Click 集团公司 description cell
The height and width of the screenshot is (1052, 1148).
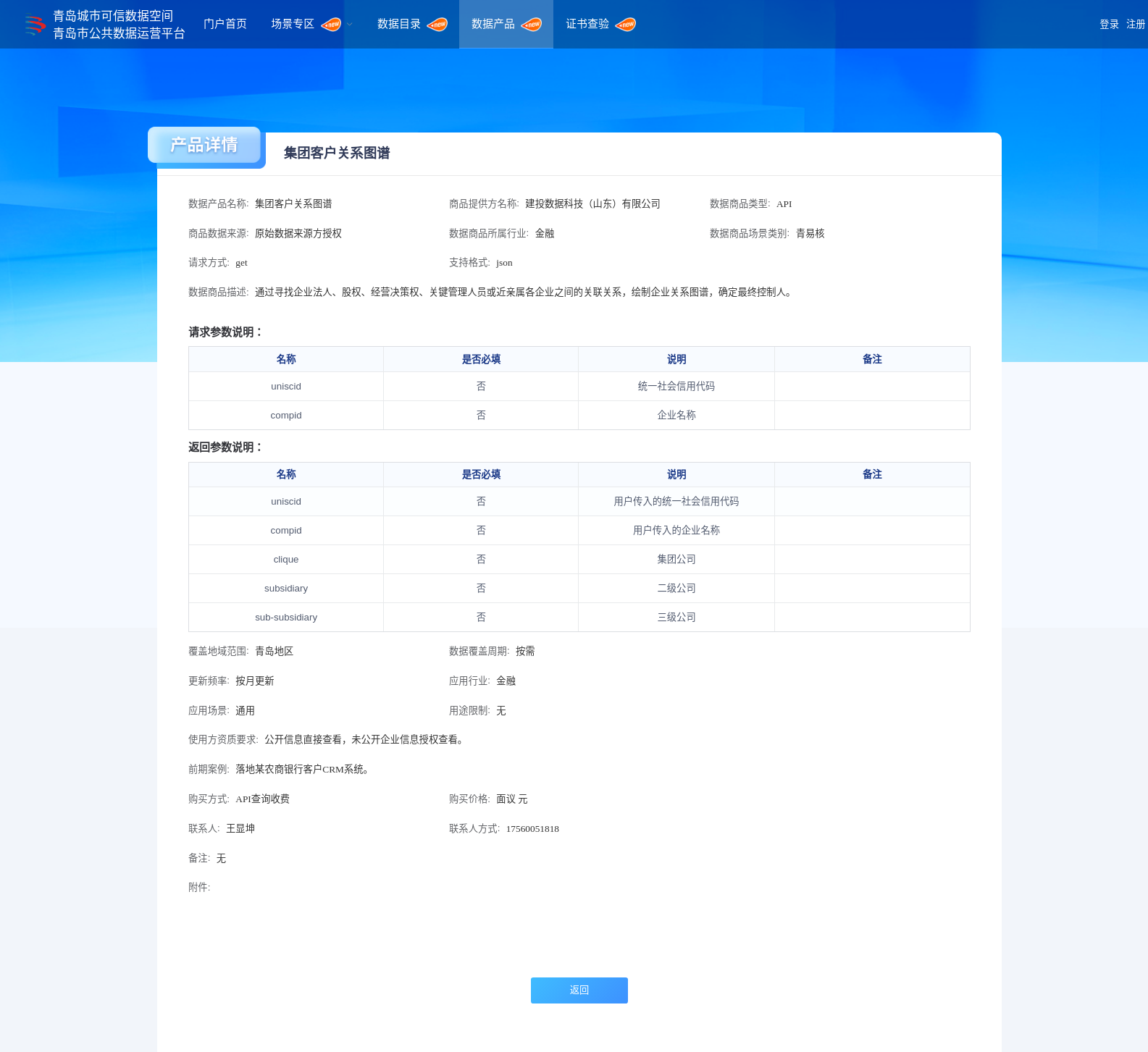pos(676,560)
